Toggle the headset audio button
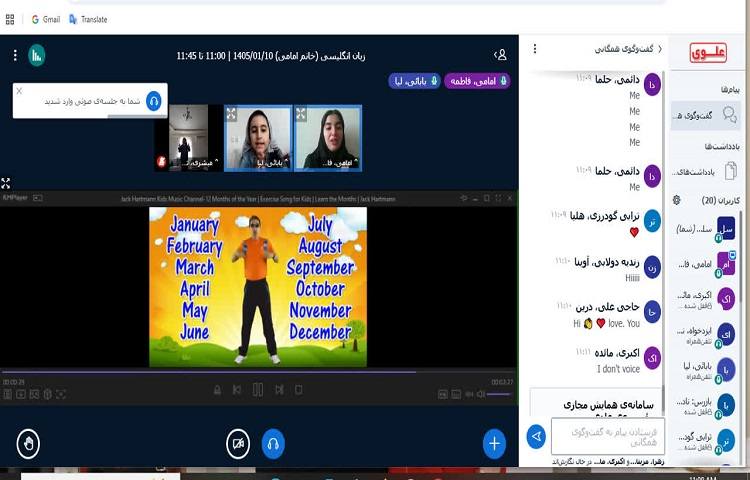 point(273,444)
